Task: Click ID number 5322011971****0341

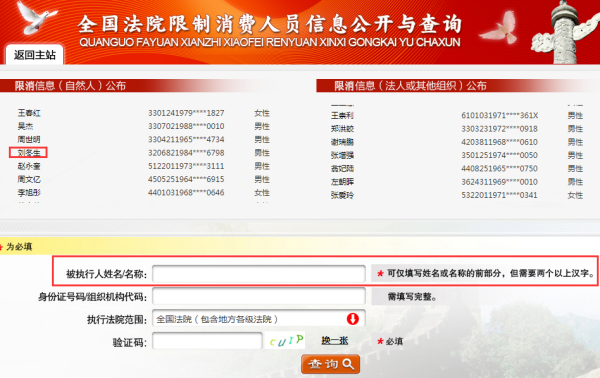Action: click(499, 195)
